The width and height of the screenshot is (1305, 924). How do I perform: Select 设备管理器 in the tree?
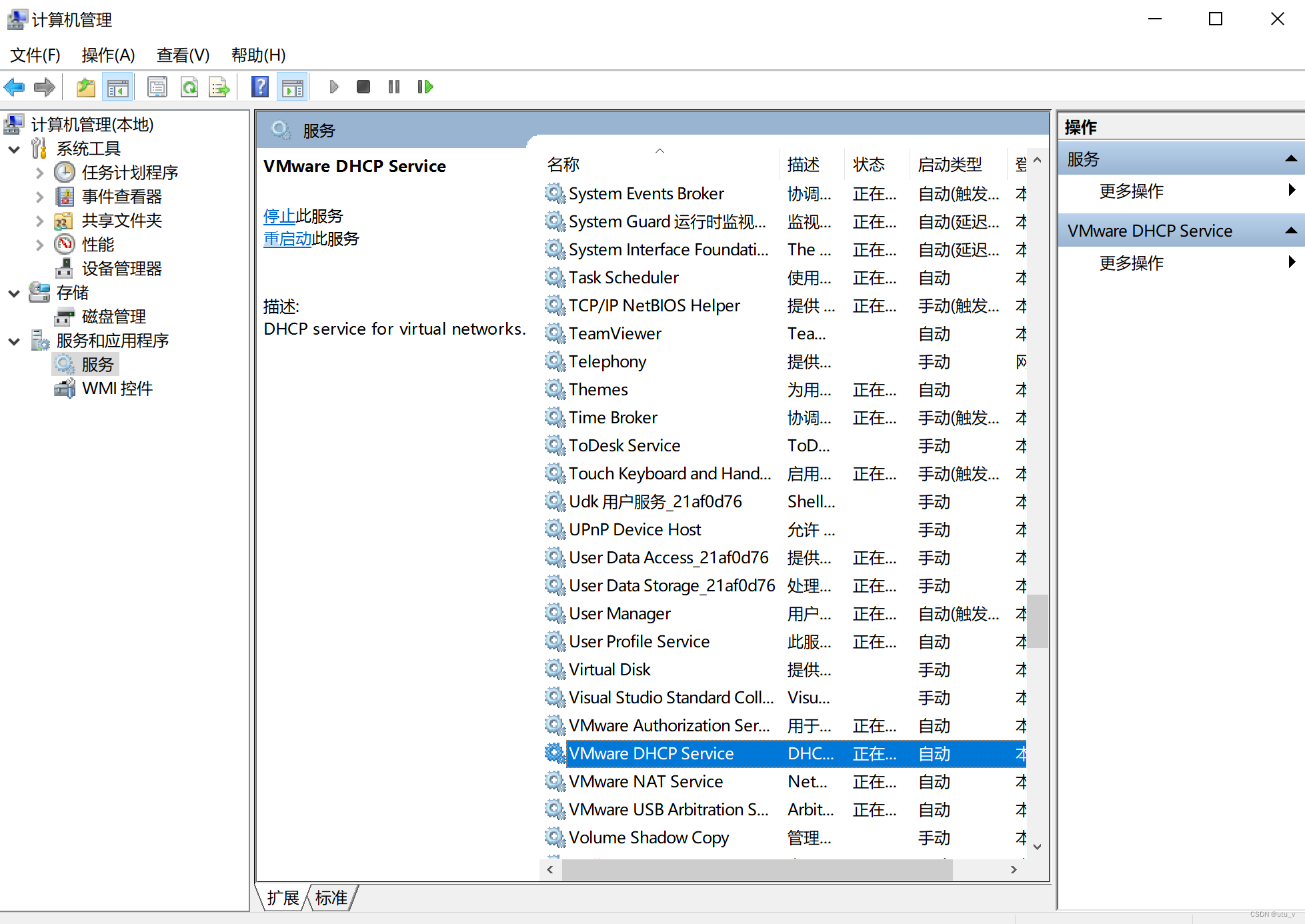(121, 269)
